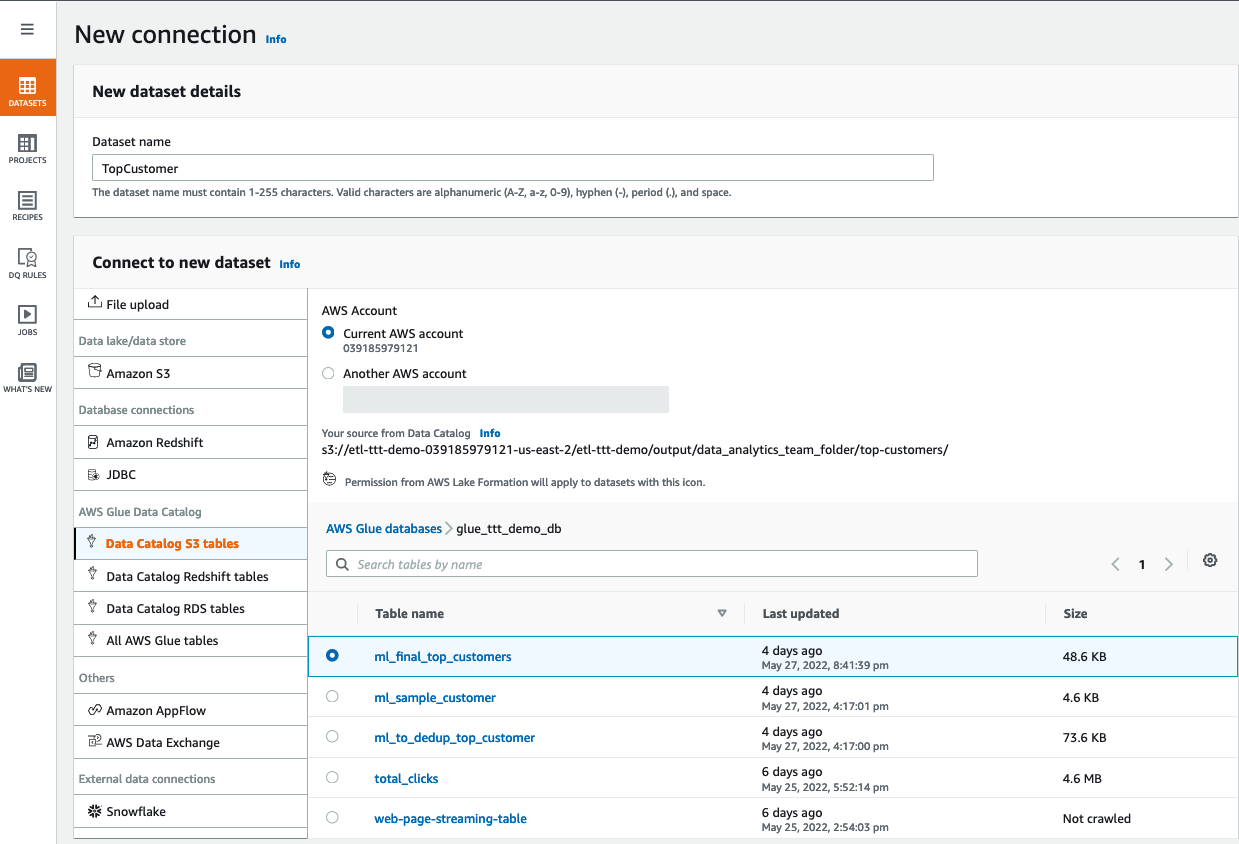This screenshot has width=1239, height=844.
Task: Click the Not crawled size cell
Action: tap(1097, 818)
